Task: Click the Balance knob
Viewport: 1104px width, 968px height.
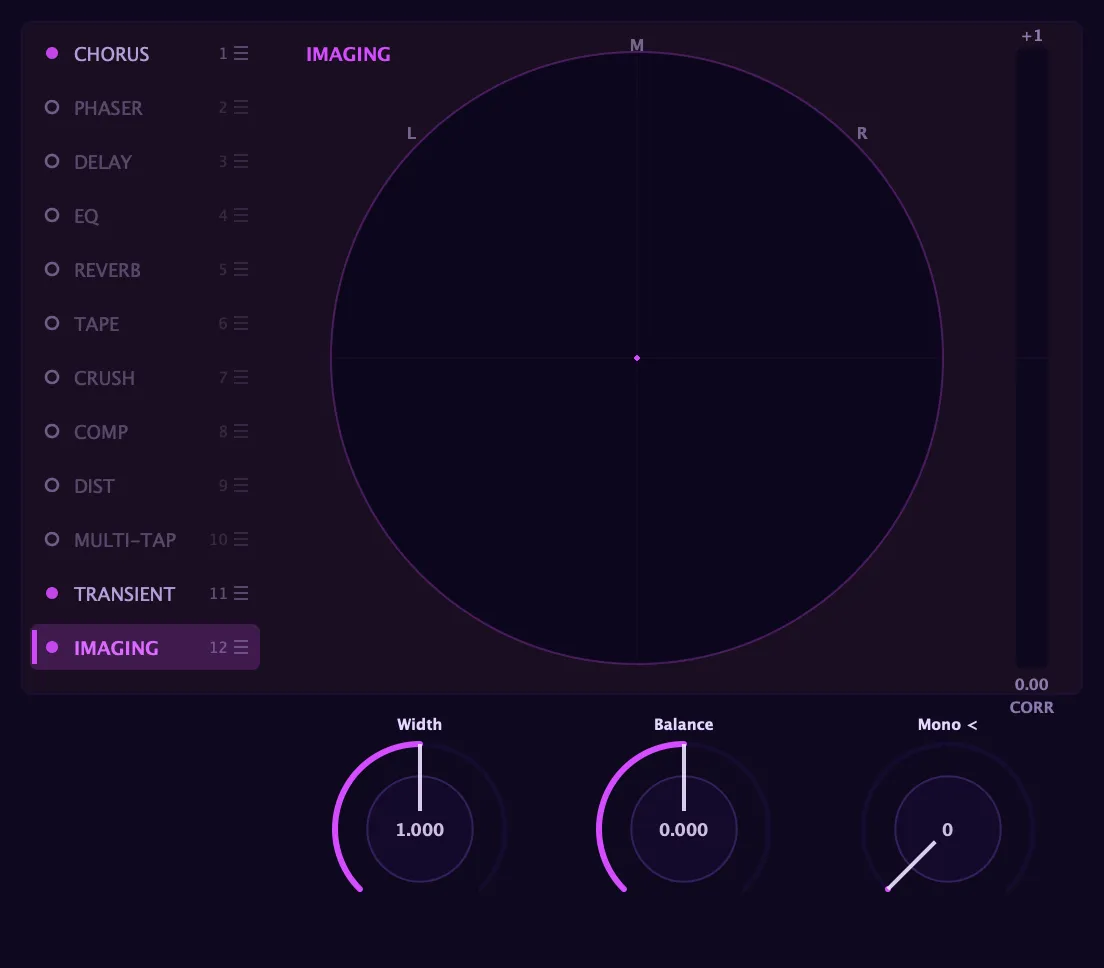Action: [684, 829]
